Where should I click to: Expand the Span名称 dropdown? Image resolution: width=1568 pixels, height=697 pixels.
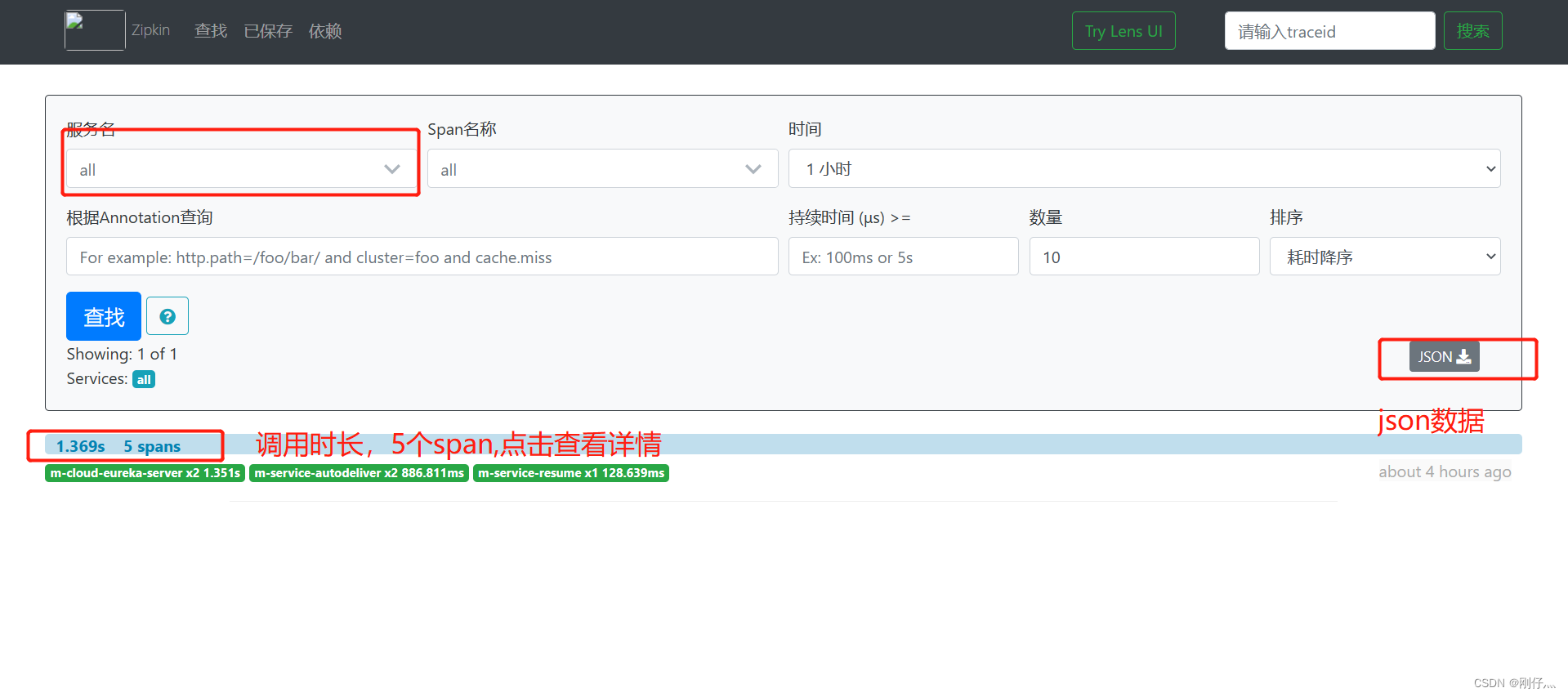(602, 169)
